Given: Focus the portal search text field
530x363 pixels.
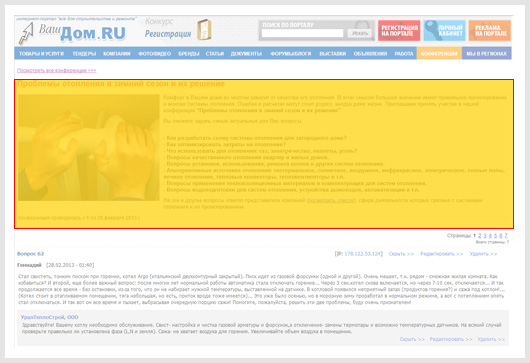Looking at the screenshot, I should 302,33.
